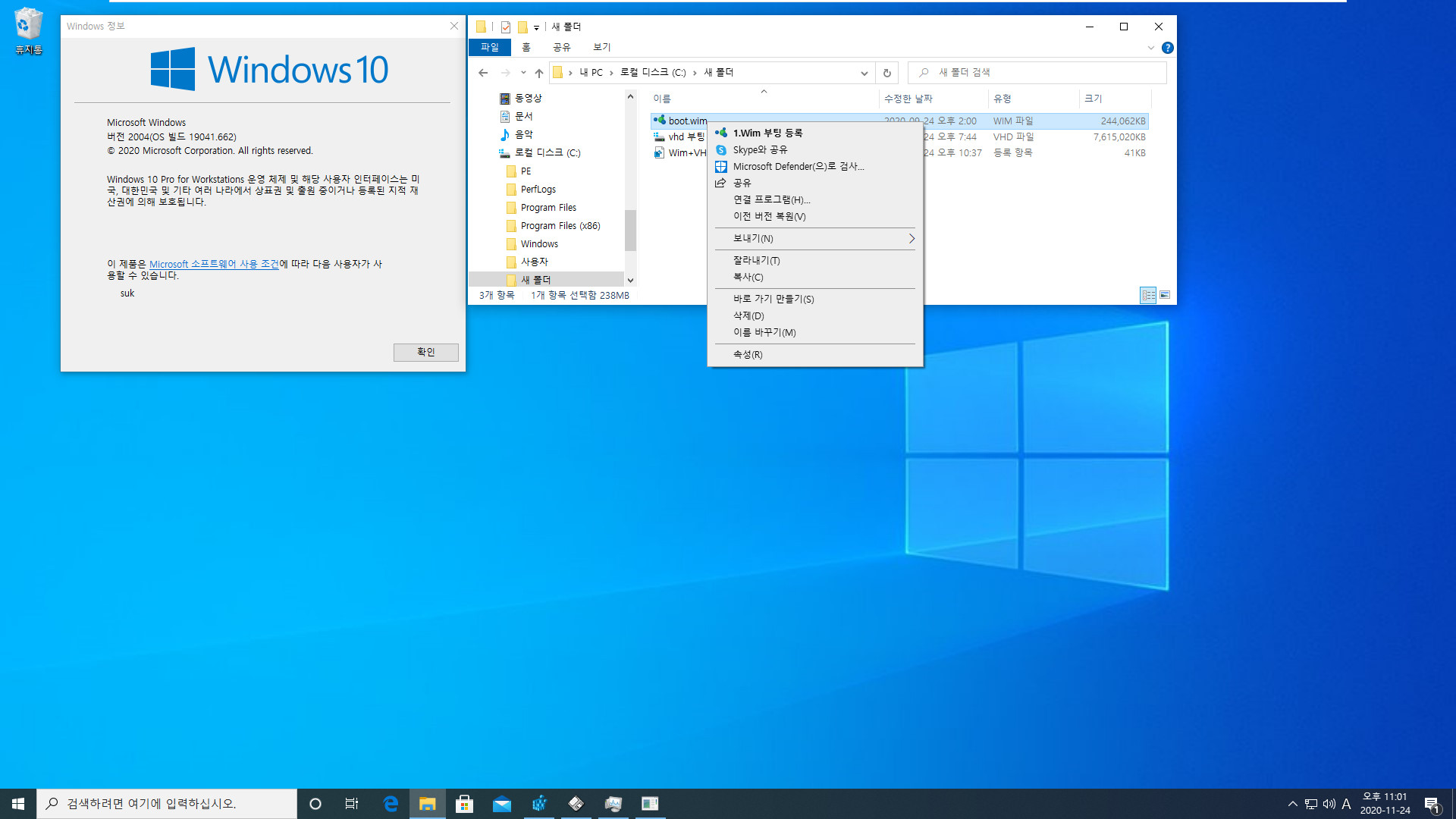Viewport: 1456px width, 819px height.
Task: Click the boot.wim file icon
Action: click(x=659, y=121)
